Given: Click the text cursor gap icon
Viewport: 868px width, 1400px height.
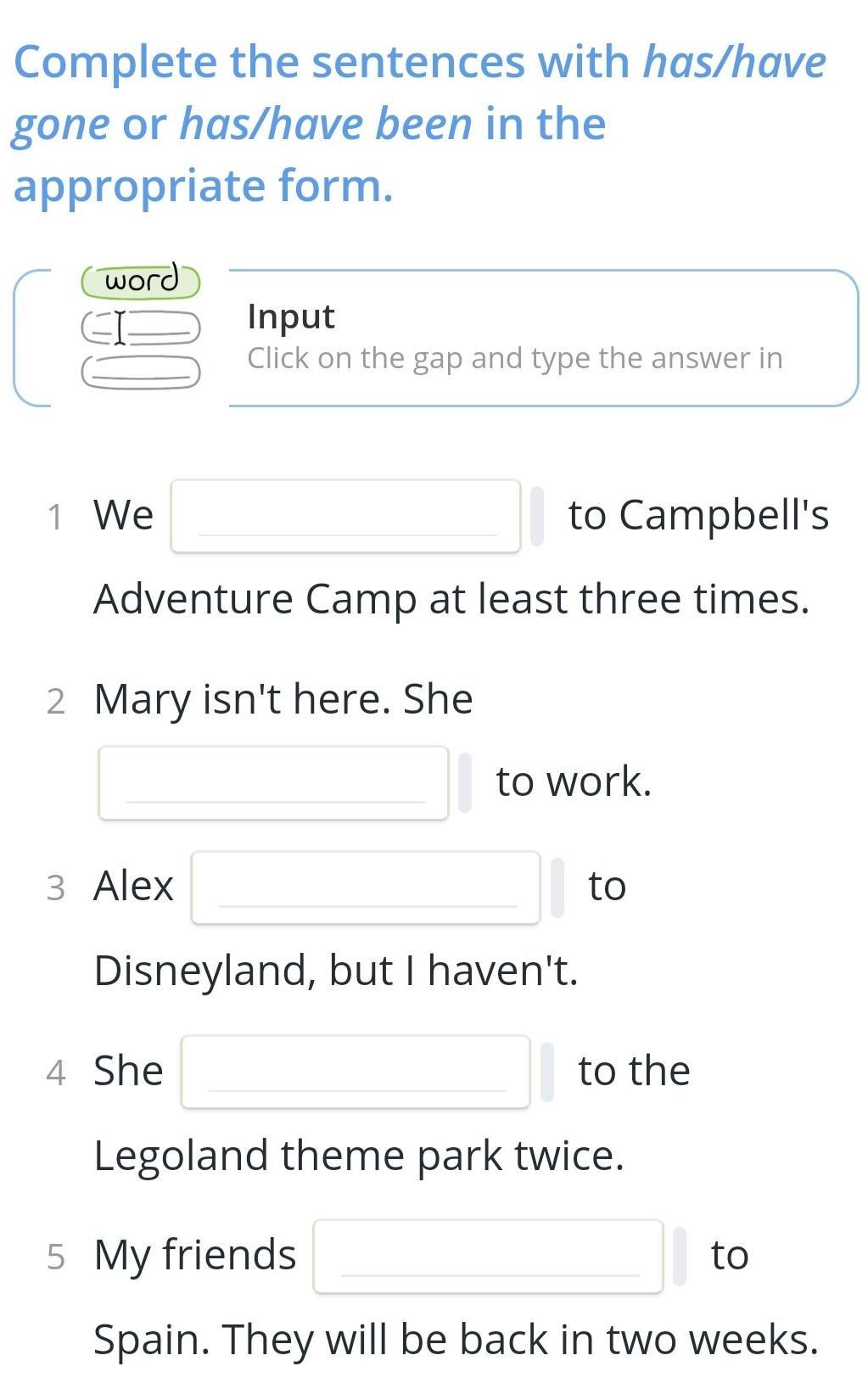Looking at the screenshot, I should (141, 328).
